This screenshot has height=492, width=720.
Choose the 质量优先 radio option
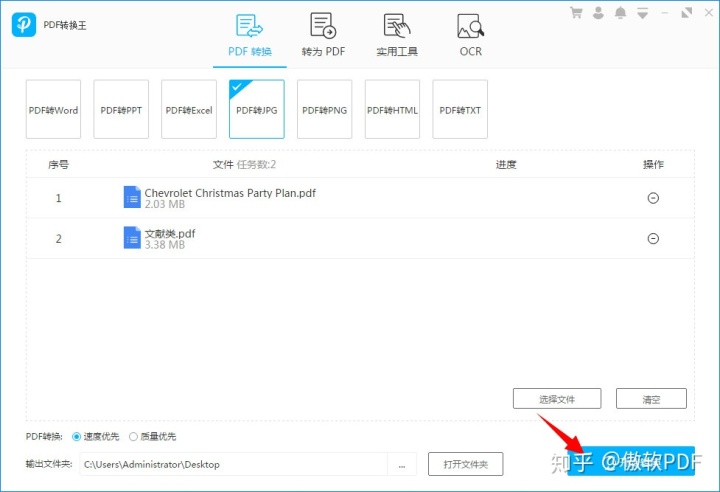pyautogui.click(x=153, y=436)
